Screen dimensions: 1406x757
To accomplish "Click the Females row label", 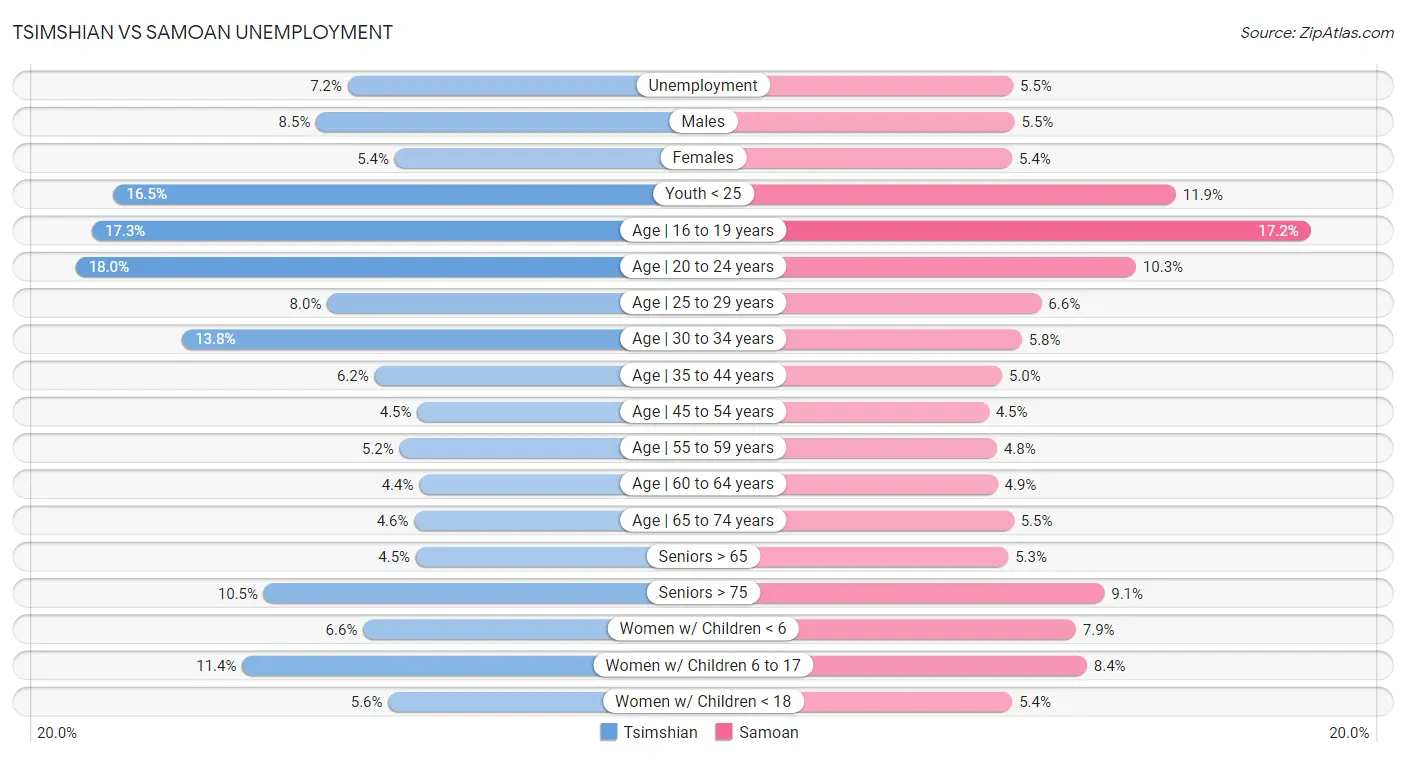I will tap(703, 158).
